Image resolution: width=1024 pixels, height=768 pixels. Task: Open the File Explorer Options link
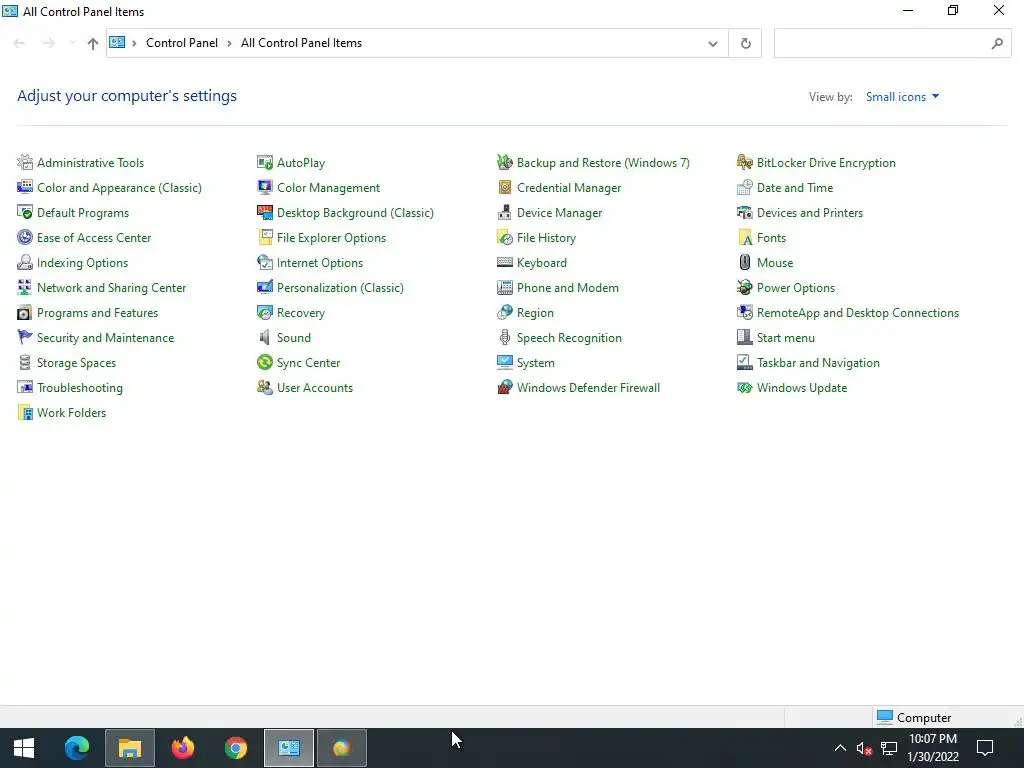(x=331, y=238)
